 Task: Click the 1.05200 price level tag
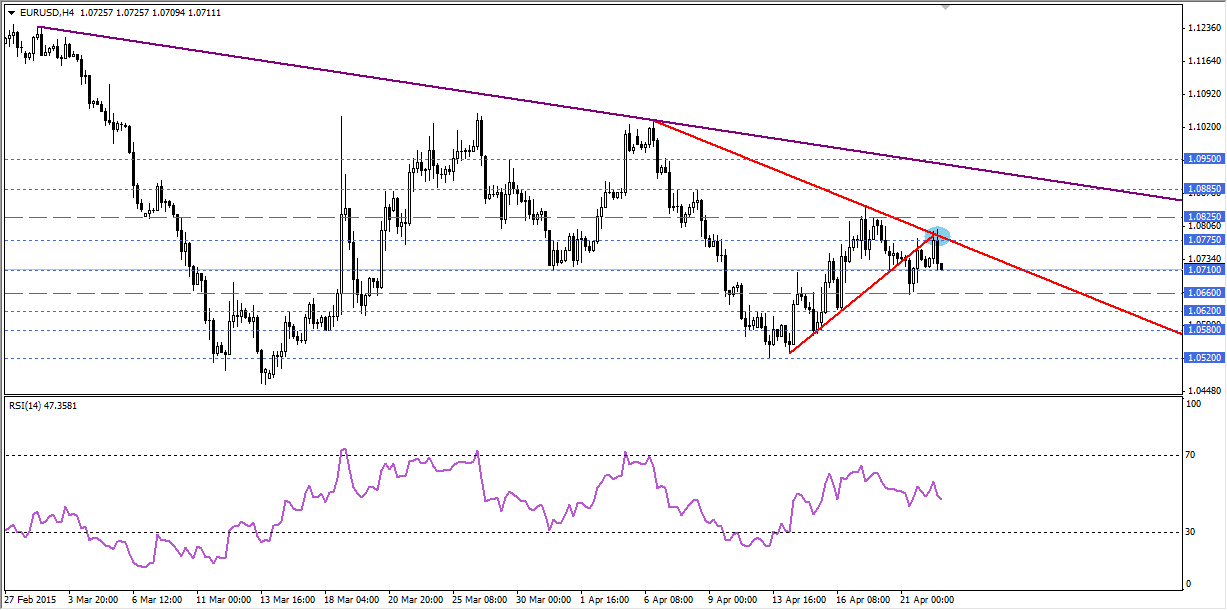pos(1202,357)
